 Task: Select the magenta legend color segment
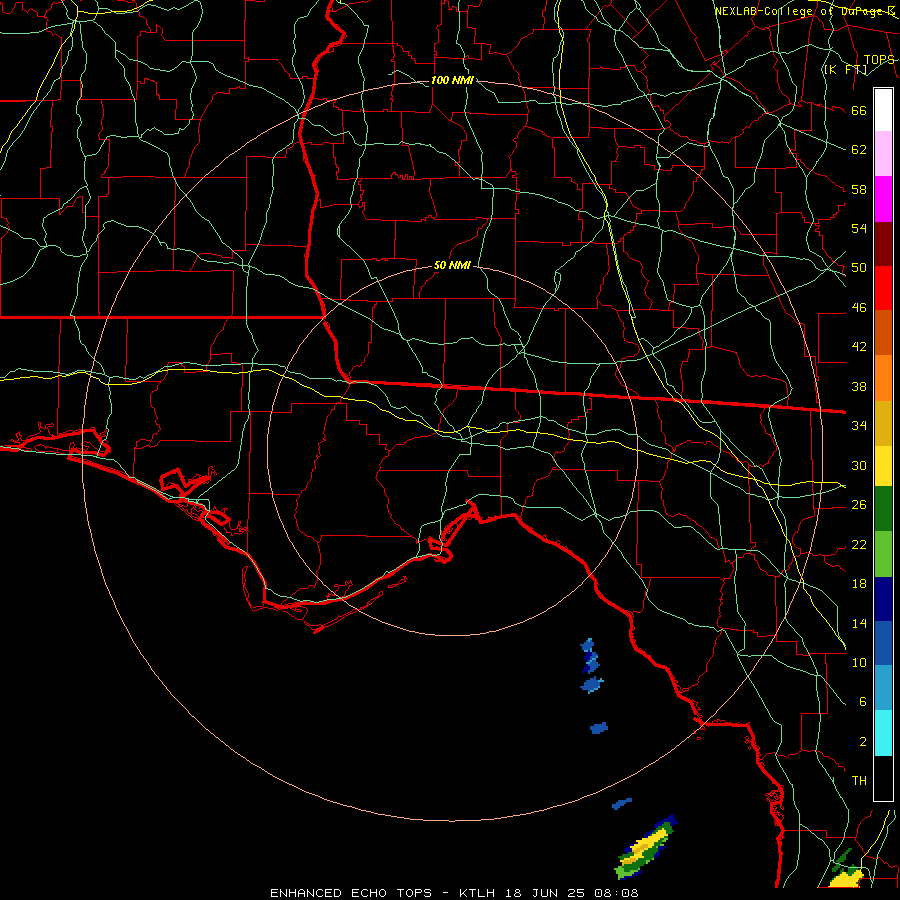883,199
